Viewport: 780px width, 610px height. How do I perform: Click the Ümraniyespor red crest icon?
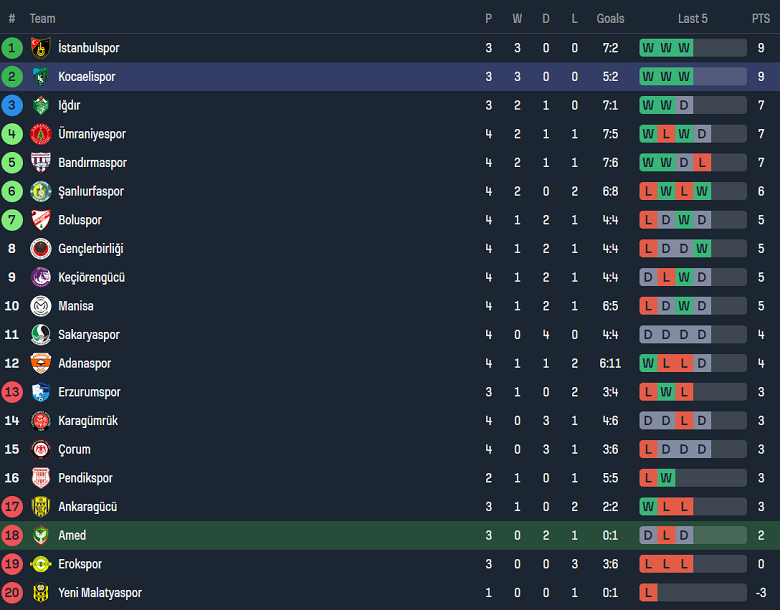40,134
